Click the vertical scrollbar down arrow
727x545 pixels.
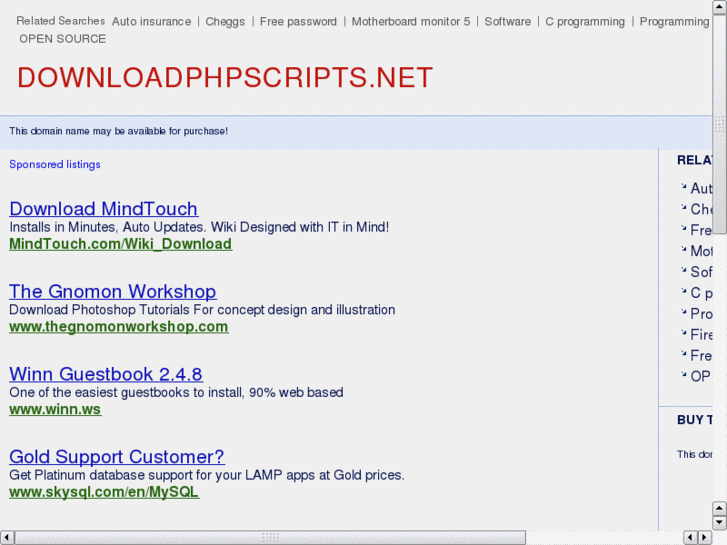[x=719, y=523]
